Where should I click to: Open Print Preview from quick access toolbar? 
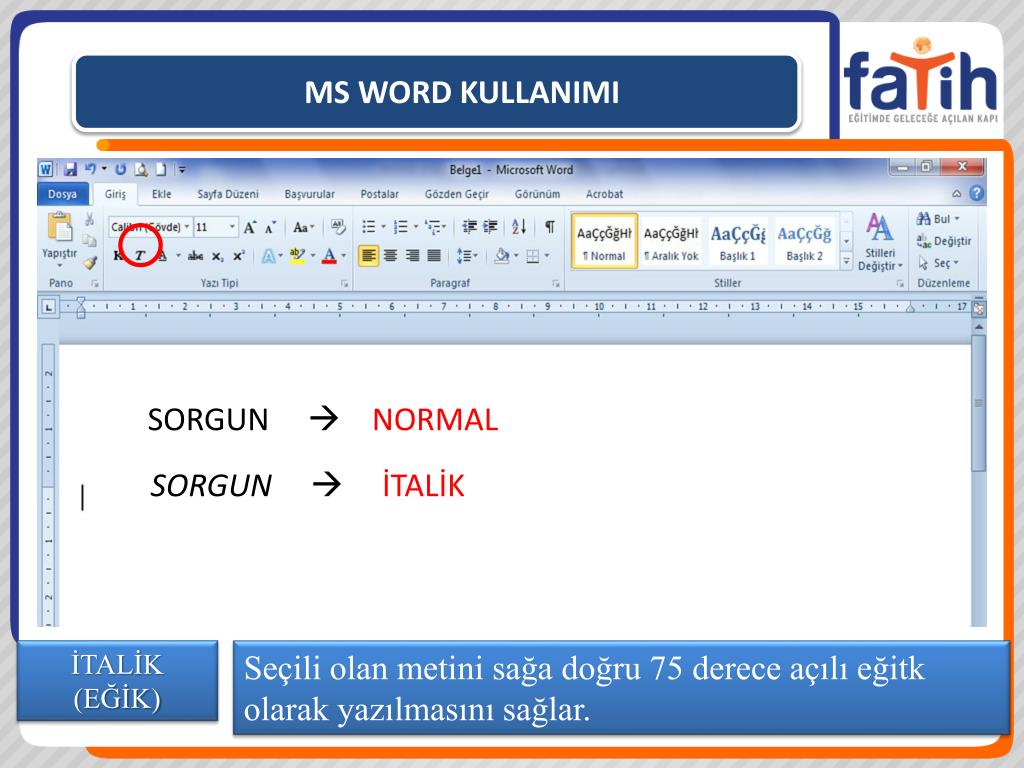coord(141,170)
